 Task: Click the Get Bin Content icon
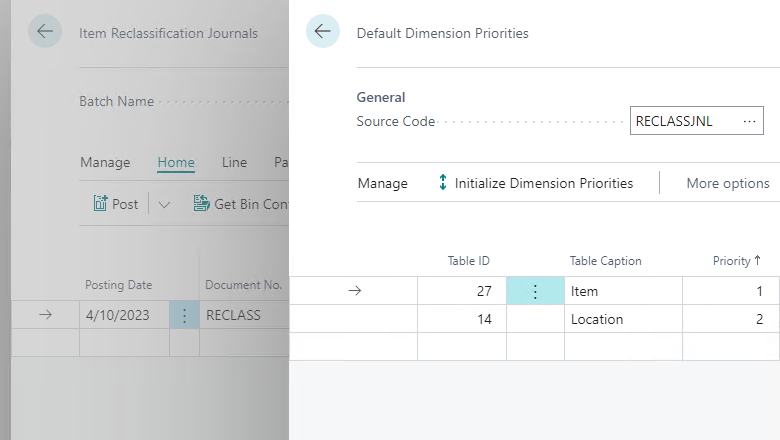coord(201,203)
